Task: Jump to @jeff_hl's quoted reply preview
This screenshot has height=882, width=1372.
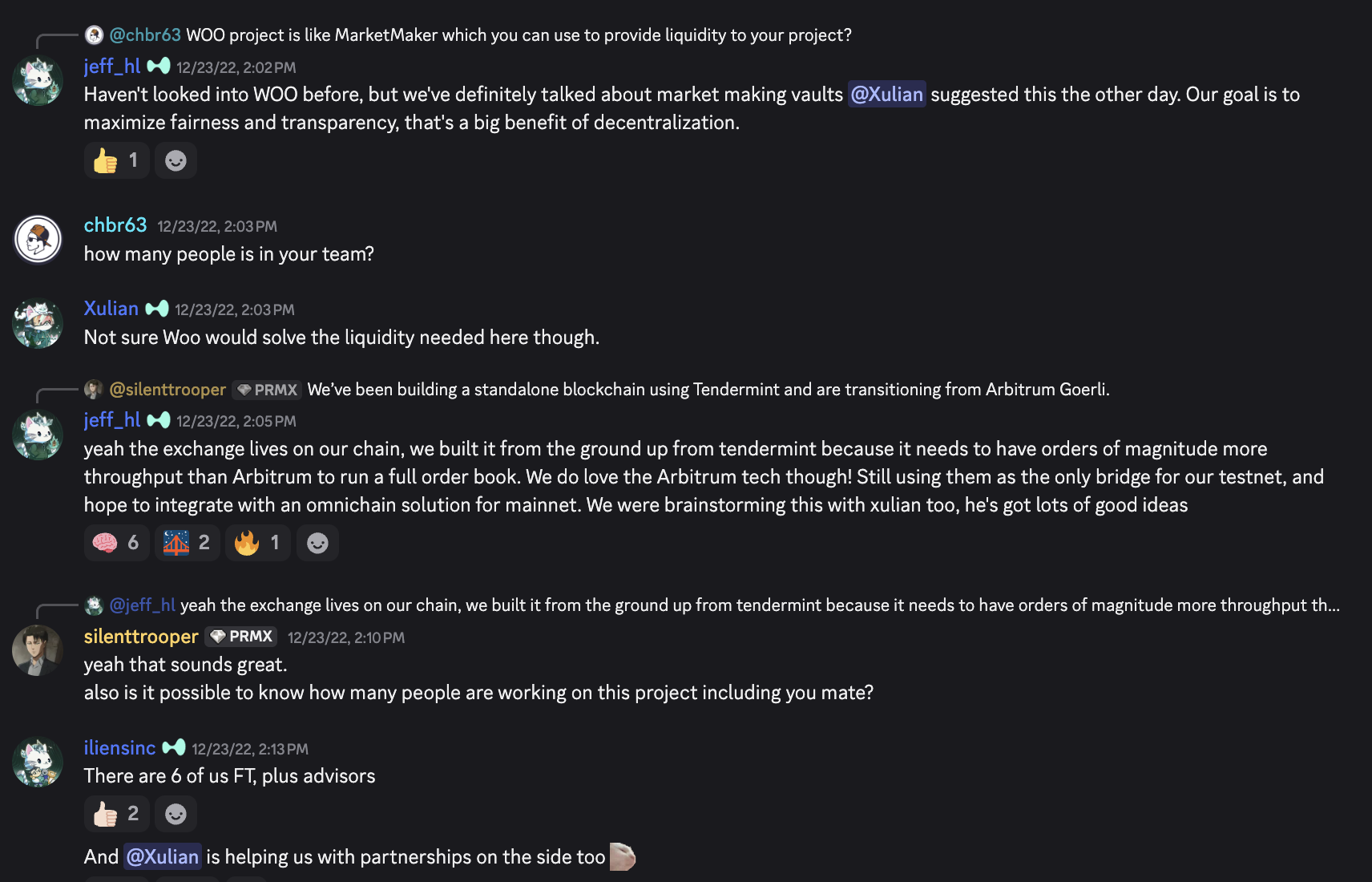Action: pyautogui.click(x=759, y=605)
